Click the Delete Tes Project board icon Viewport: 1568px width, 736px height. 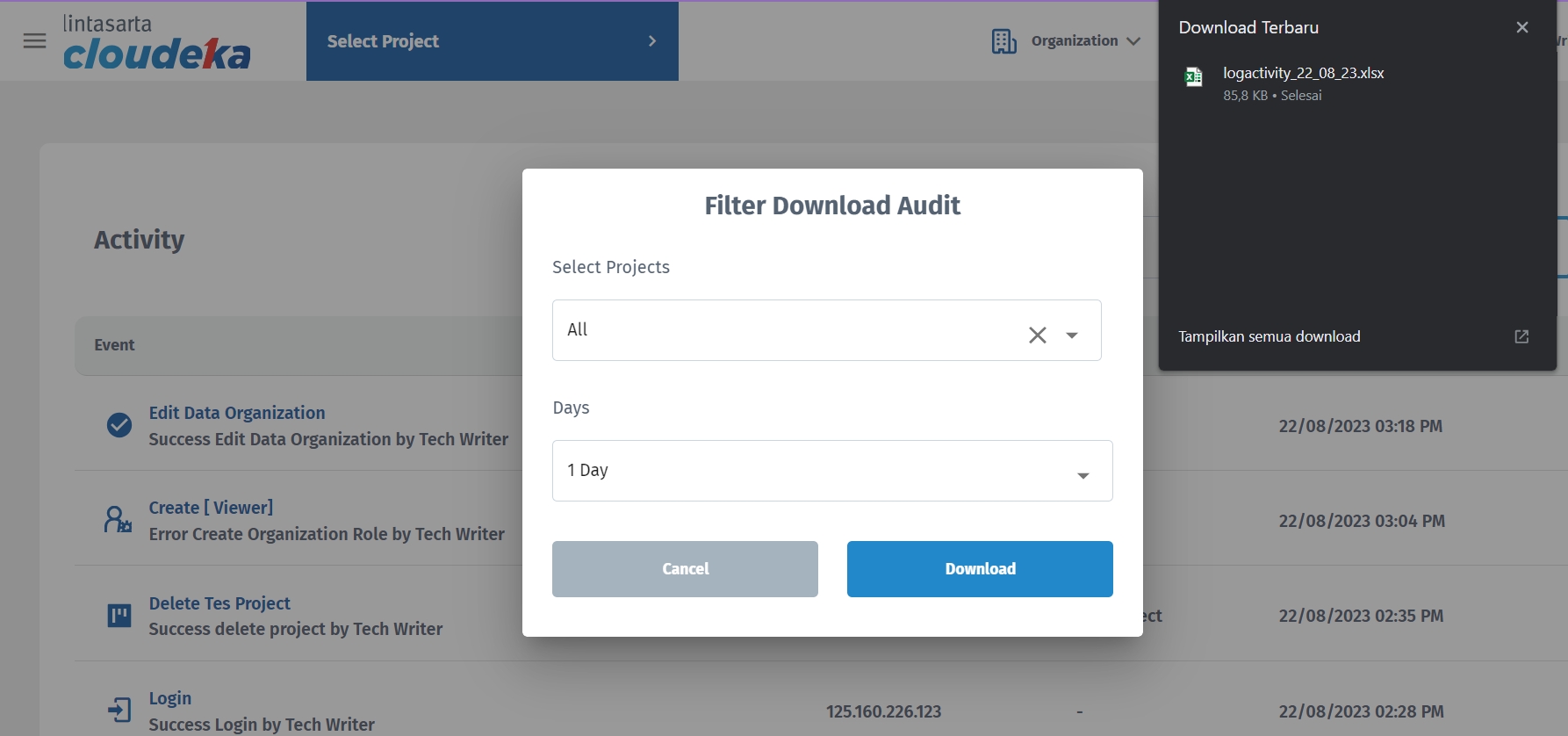point(119,616)
